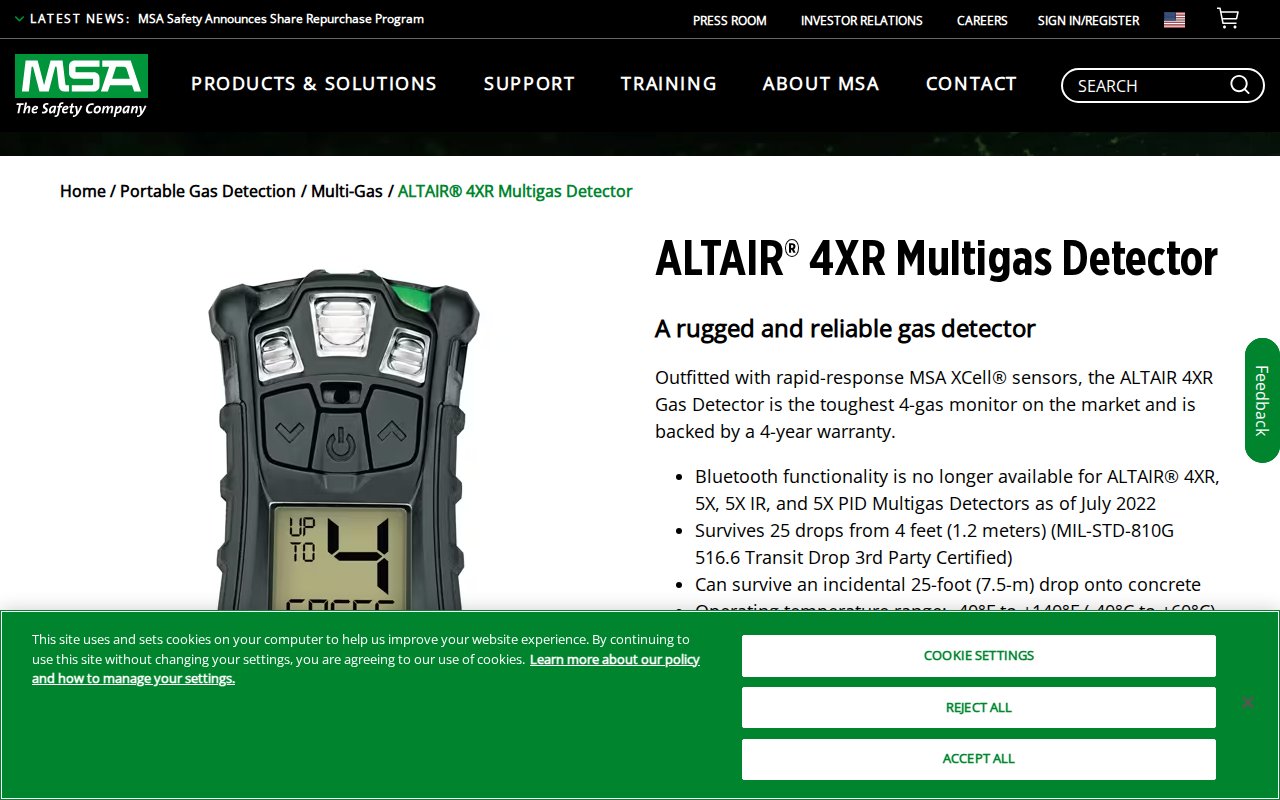Image resolution: width=1280 pixels, height=800 pixels.
Task: Open the shopping cart icon
Action: 1227,19
